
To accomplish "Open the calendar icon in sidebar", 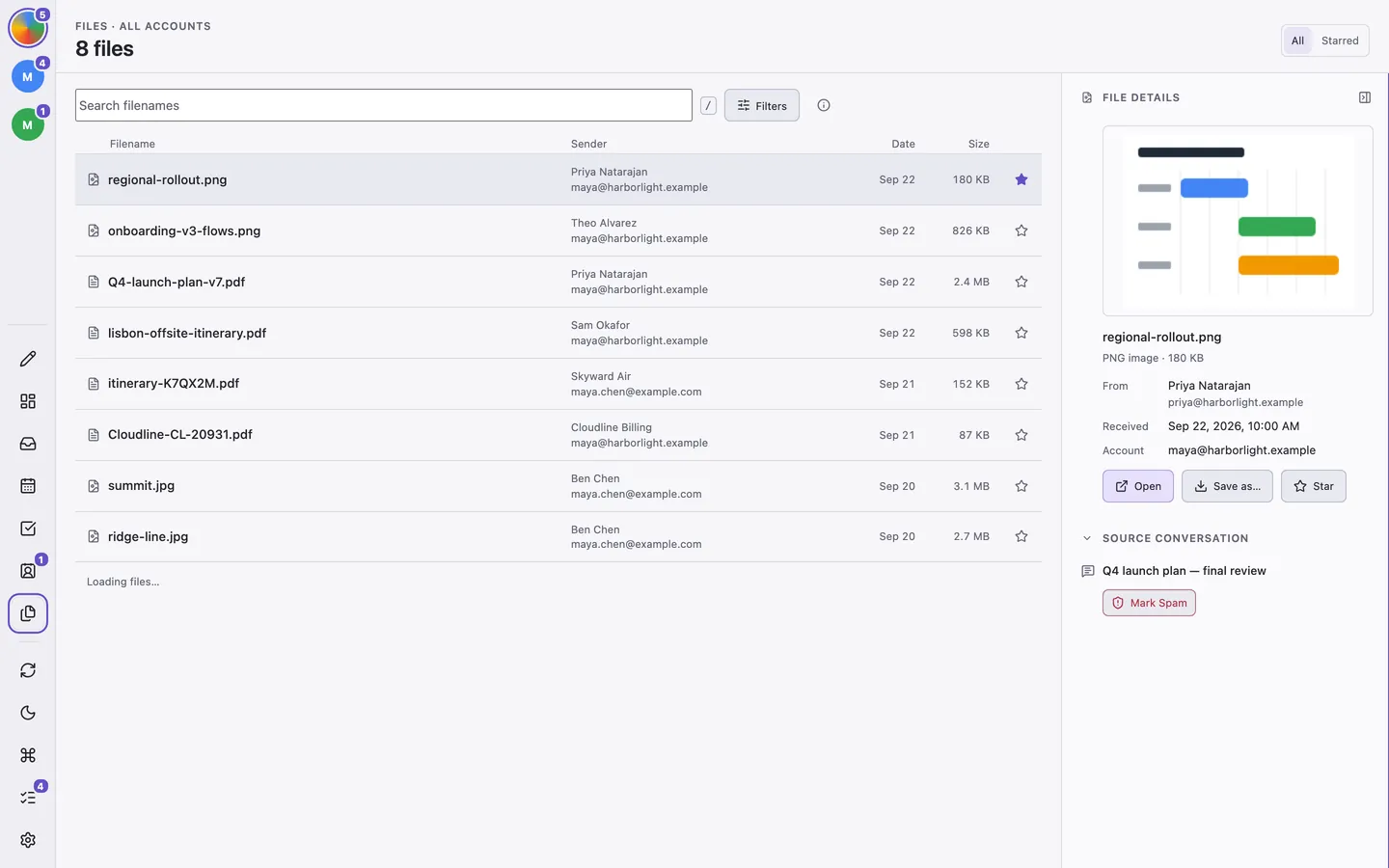I will (x=28, y=486).
